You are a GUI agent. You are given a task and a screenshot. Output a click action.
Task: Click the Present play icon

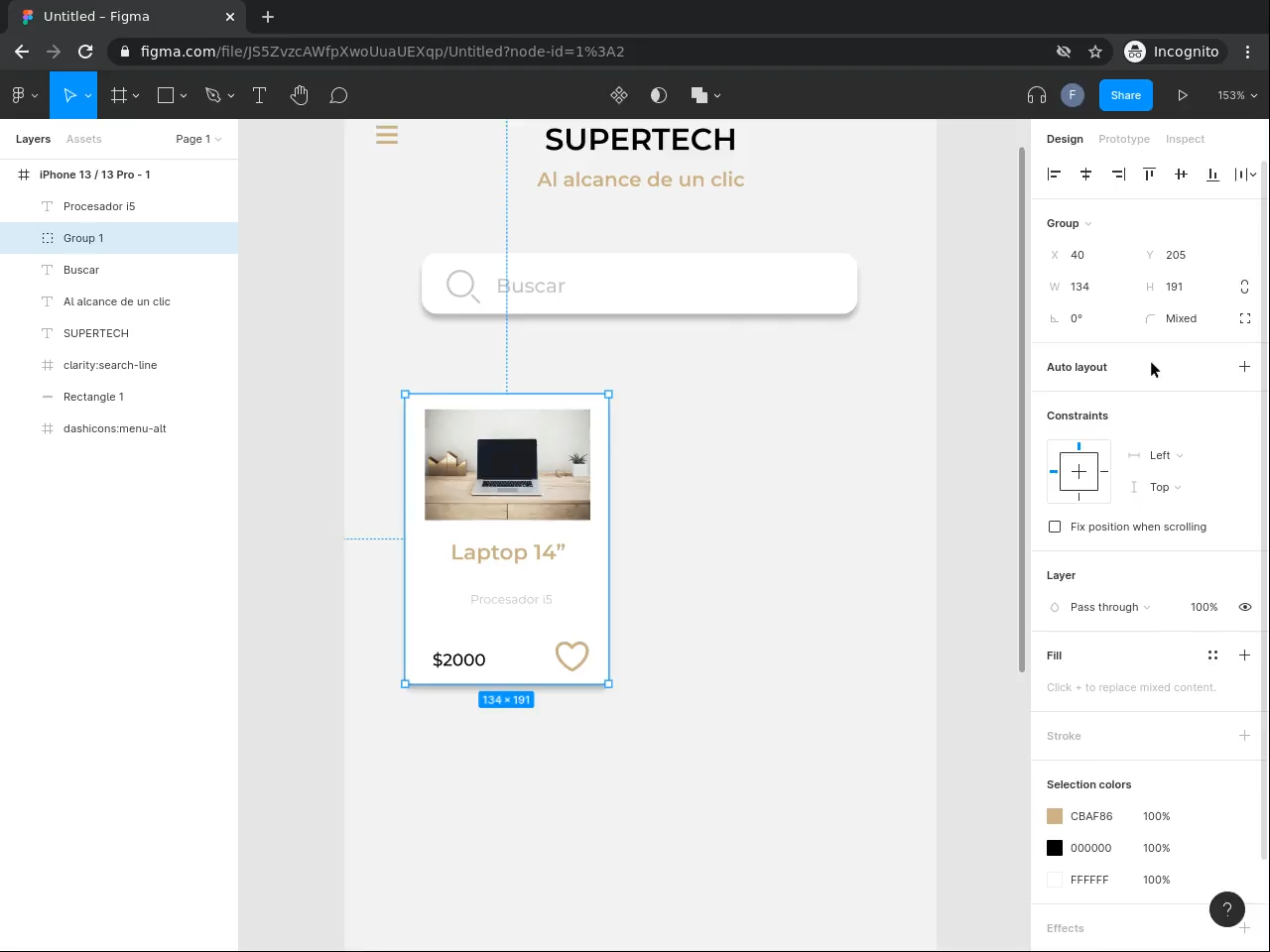pos(1183,95)
